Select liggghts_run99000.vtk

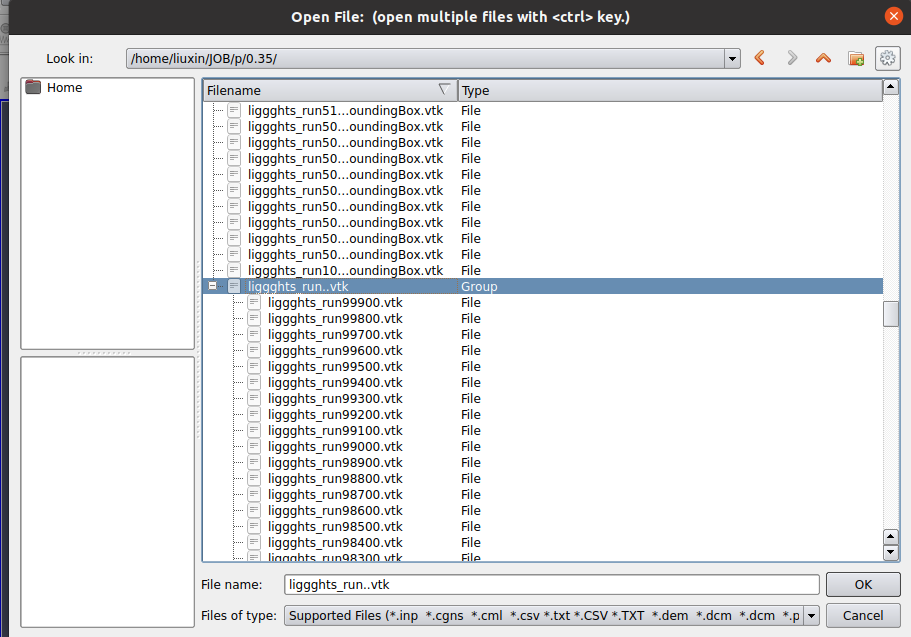(335, 446)
